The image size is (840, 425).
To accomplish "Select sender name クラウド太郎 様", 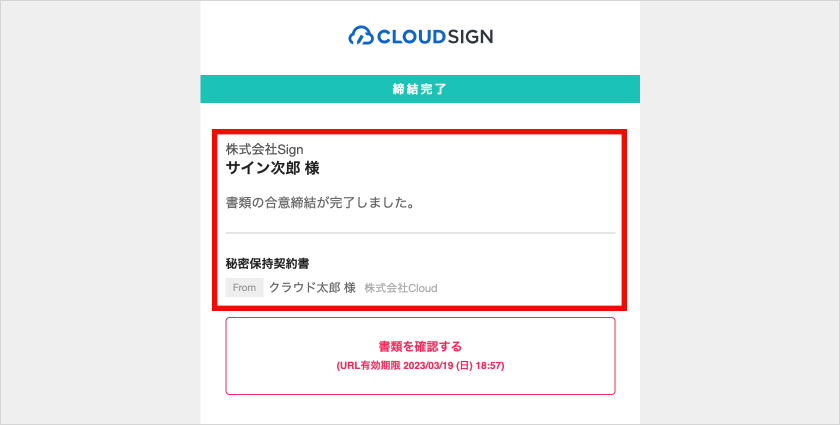I will coord(312,288).
